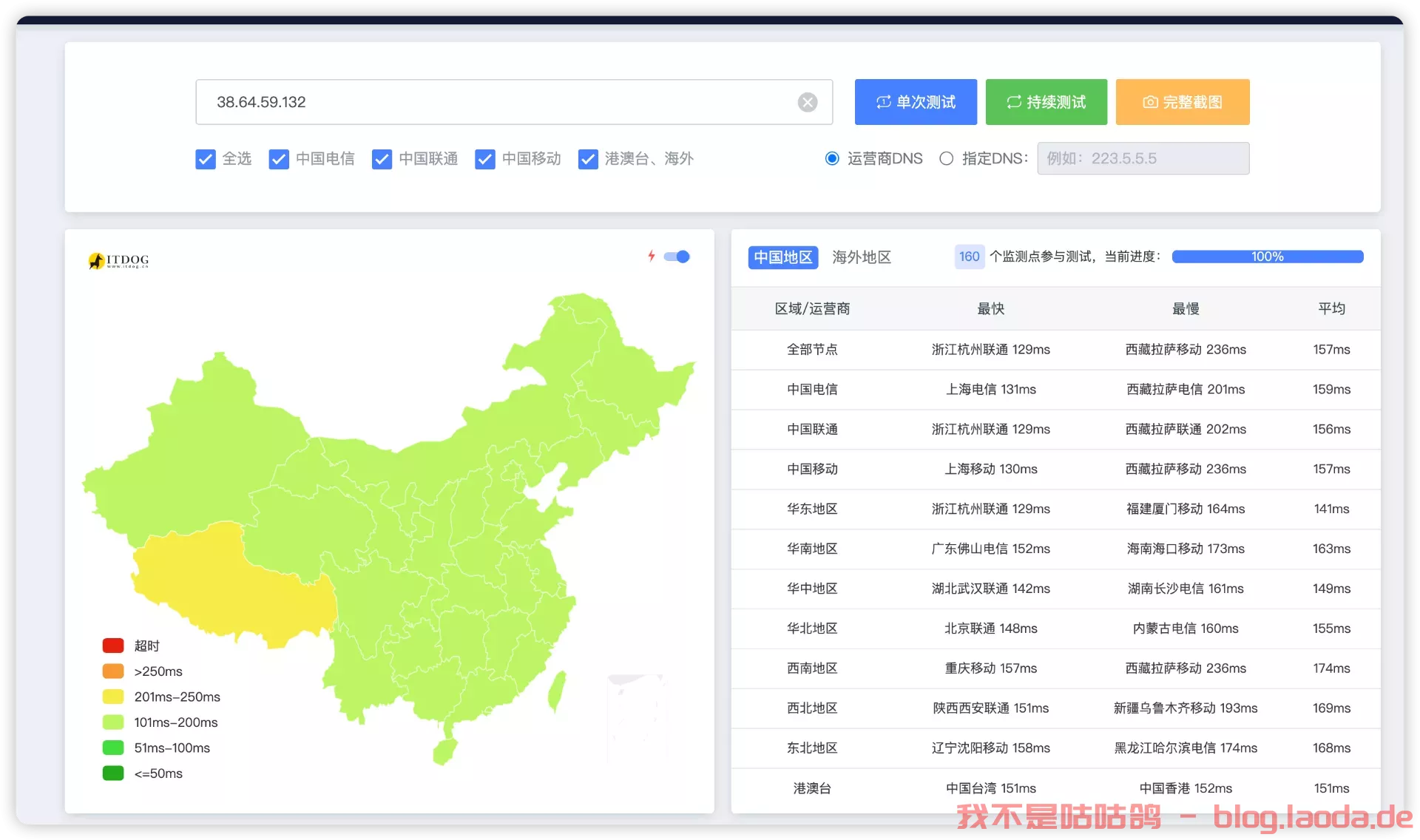Switch to the 海外地区 tab

coord(861,257)
